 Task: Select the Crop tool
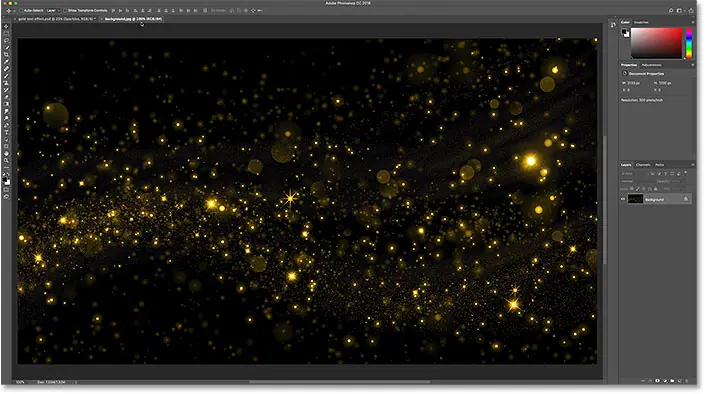click(x=6, y=55)
